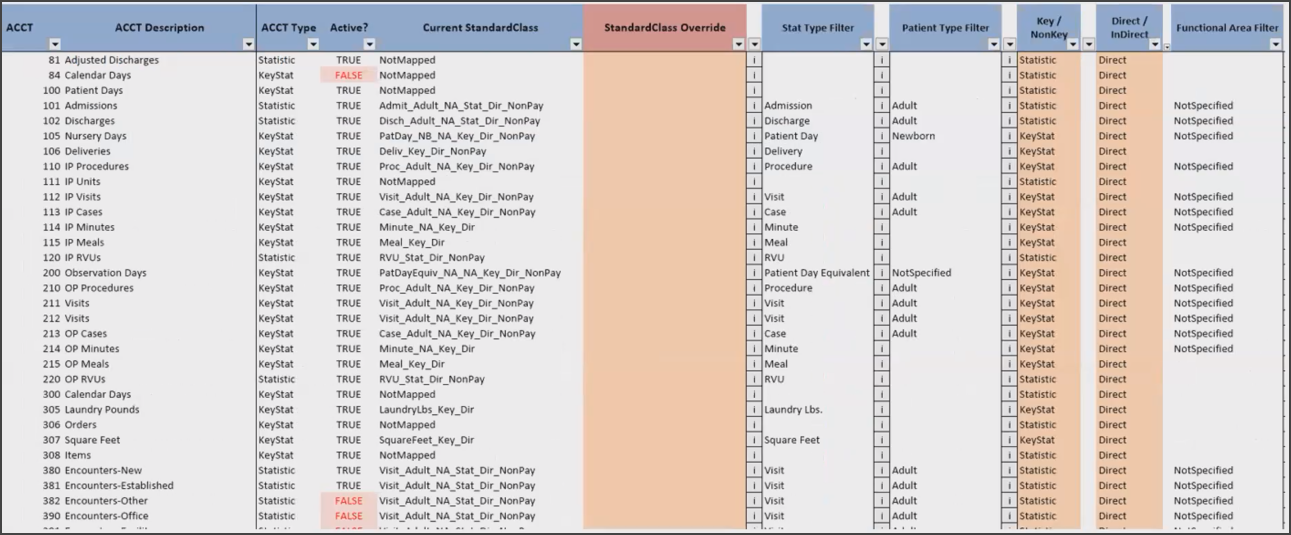Image resolution: width=1291 pixels, height=535 pixels.
Task: Click the 'i' cell left of IP Cases row Case stat type
Action: (754, 212)
